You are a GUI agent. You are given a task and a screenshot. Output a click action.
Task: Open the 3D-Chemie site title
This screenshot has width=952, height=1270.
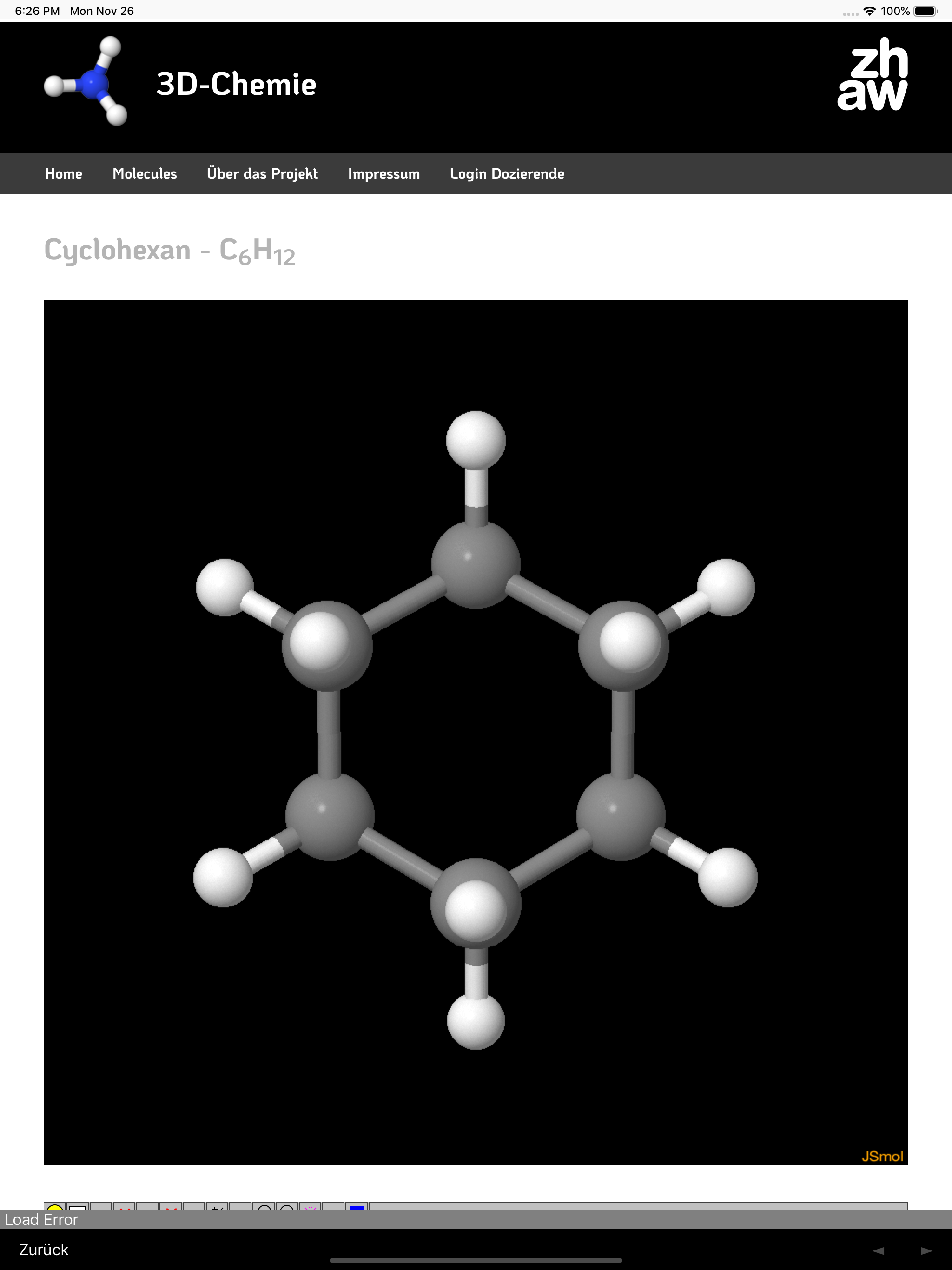point(236,84)
